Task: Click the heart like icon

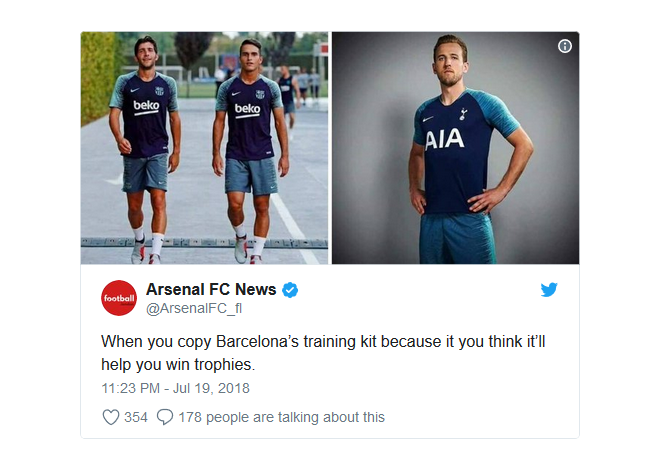Action: point(111,417)
